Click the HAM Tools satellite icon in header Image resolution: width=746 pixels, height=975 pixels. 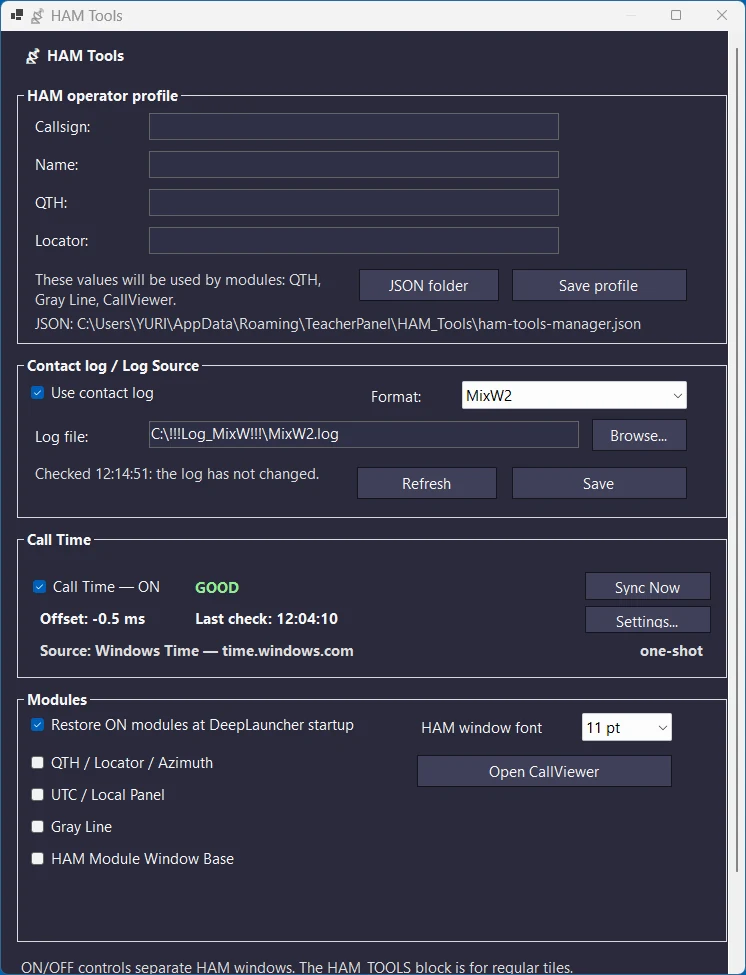[x=32, y=57]
